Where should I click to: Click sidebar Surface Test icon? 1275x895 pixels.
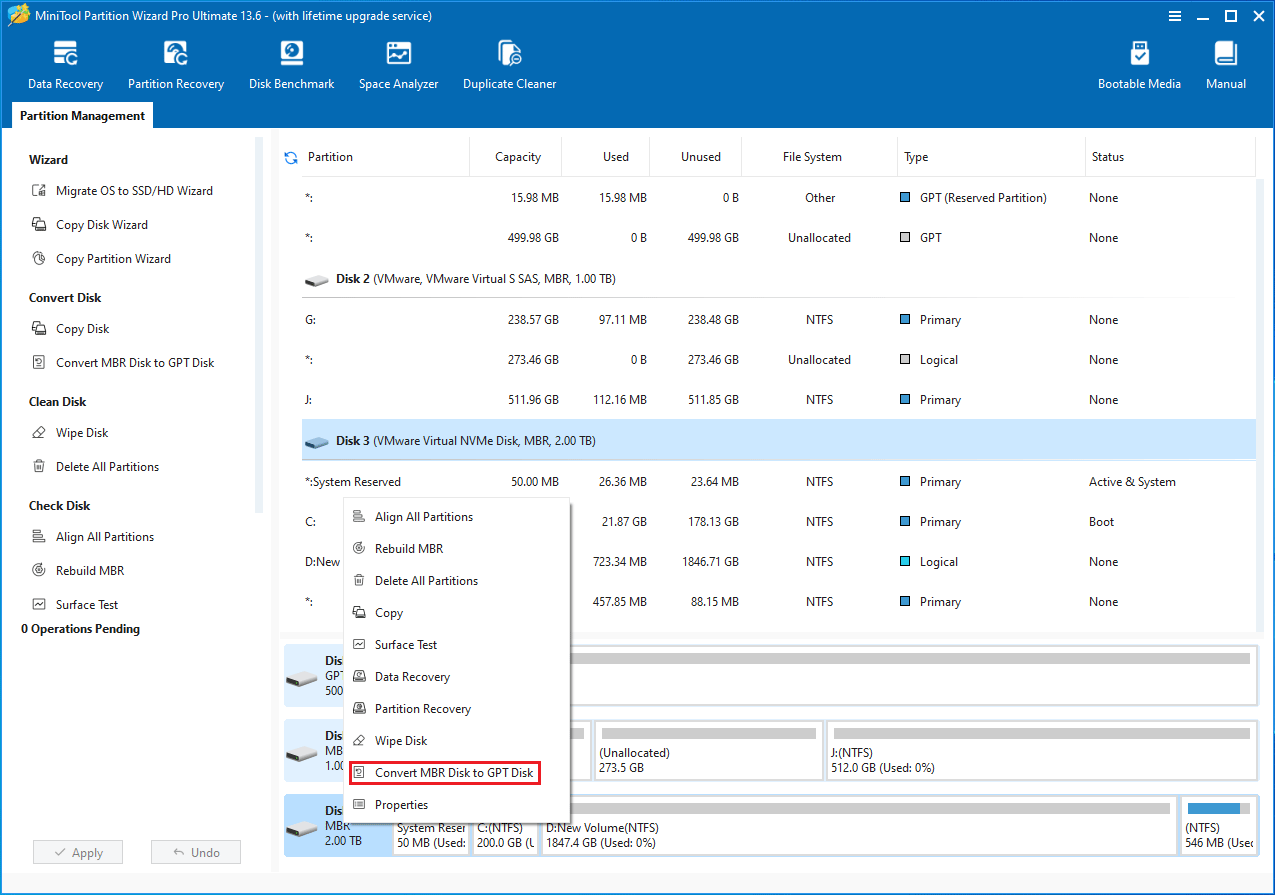[39, 605]
